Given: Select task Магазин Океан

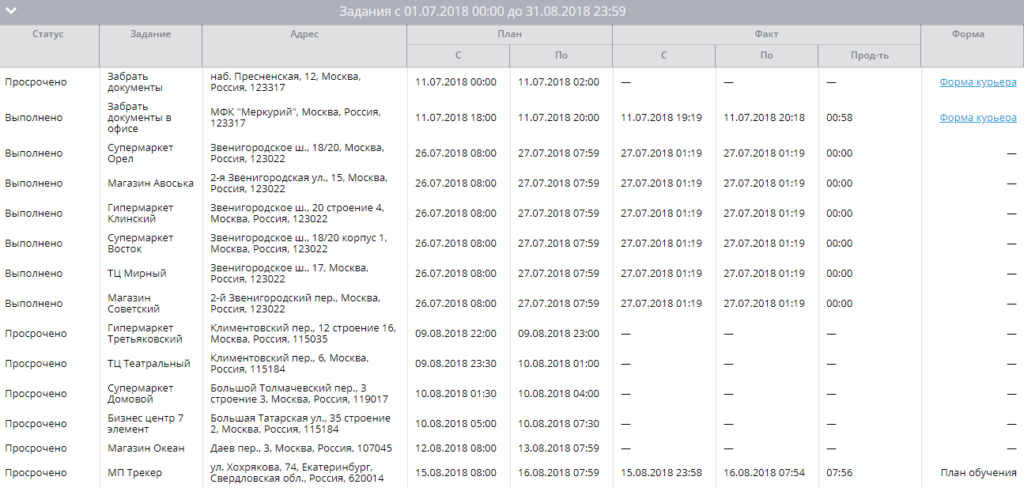Looking at the screenshot, I should pos(146,449).
